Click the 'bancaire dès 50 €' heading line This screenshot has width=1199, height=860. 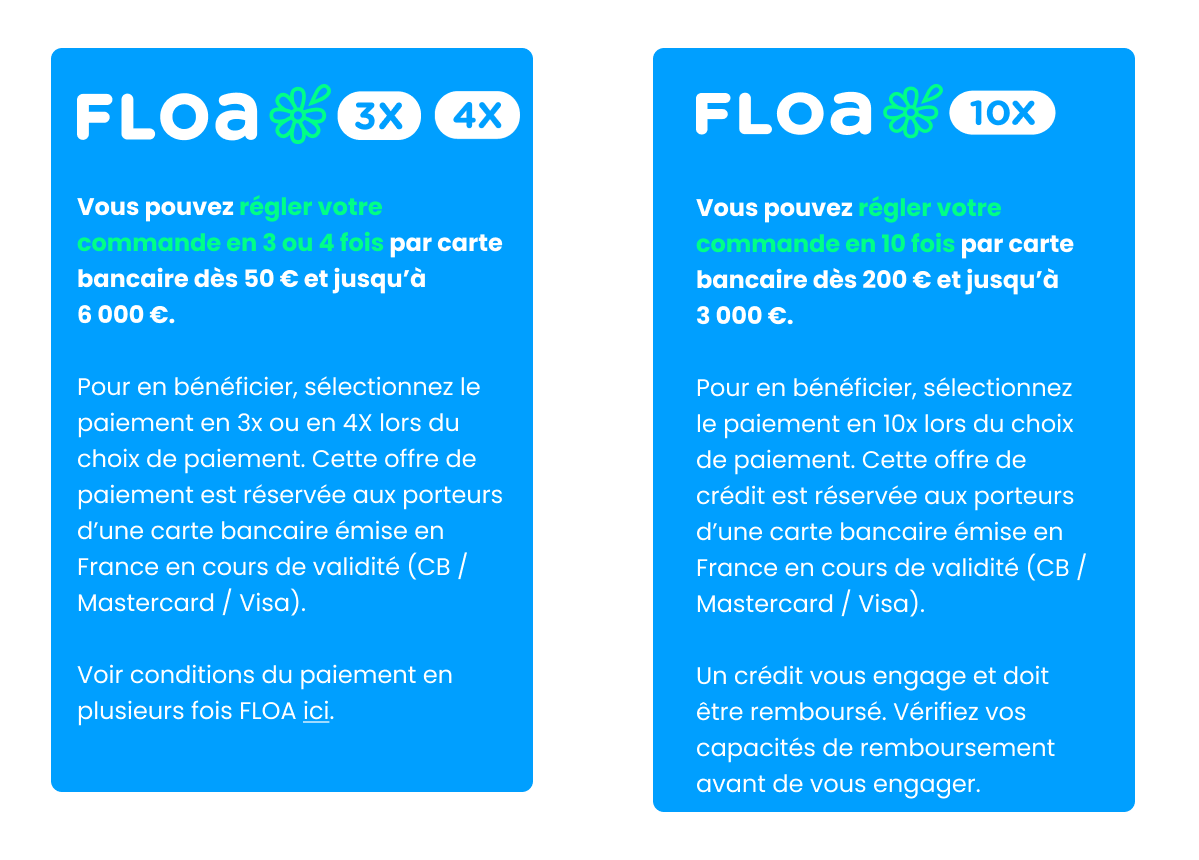[252, 279]
